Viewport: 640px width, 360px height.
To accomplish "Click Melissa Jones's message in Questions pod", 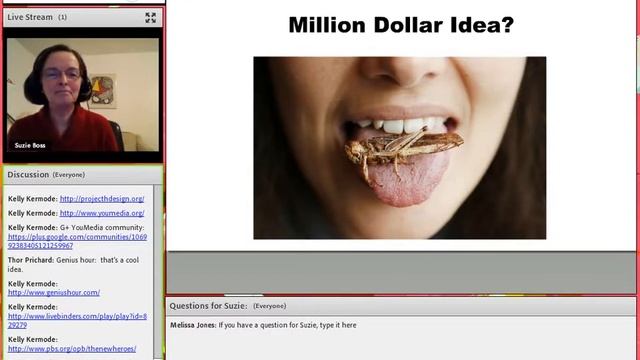I will click(x=263, y=325).
